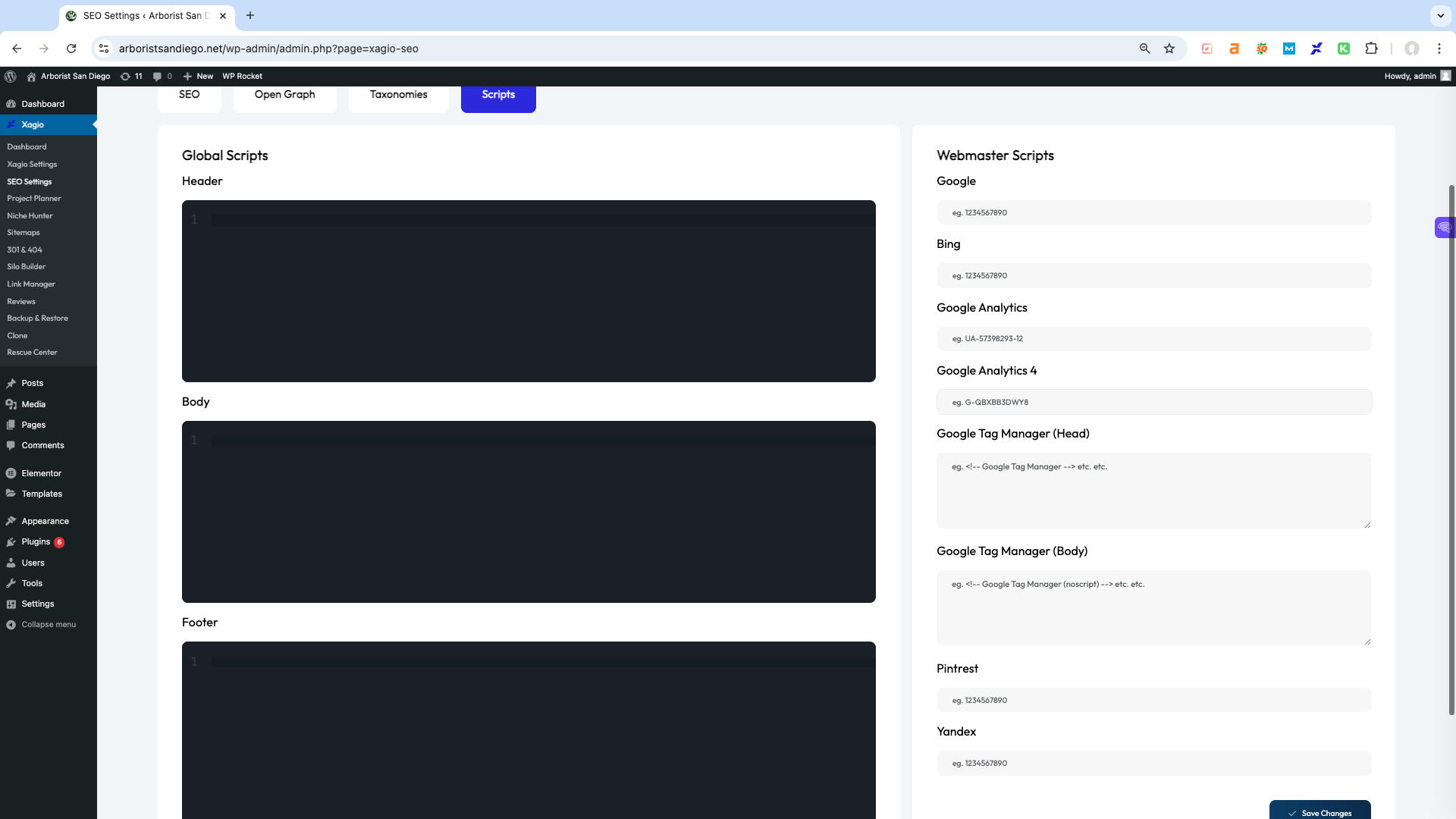
Task: Focus the Google Analytics 4 field
Action: (1154, 402)
